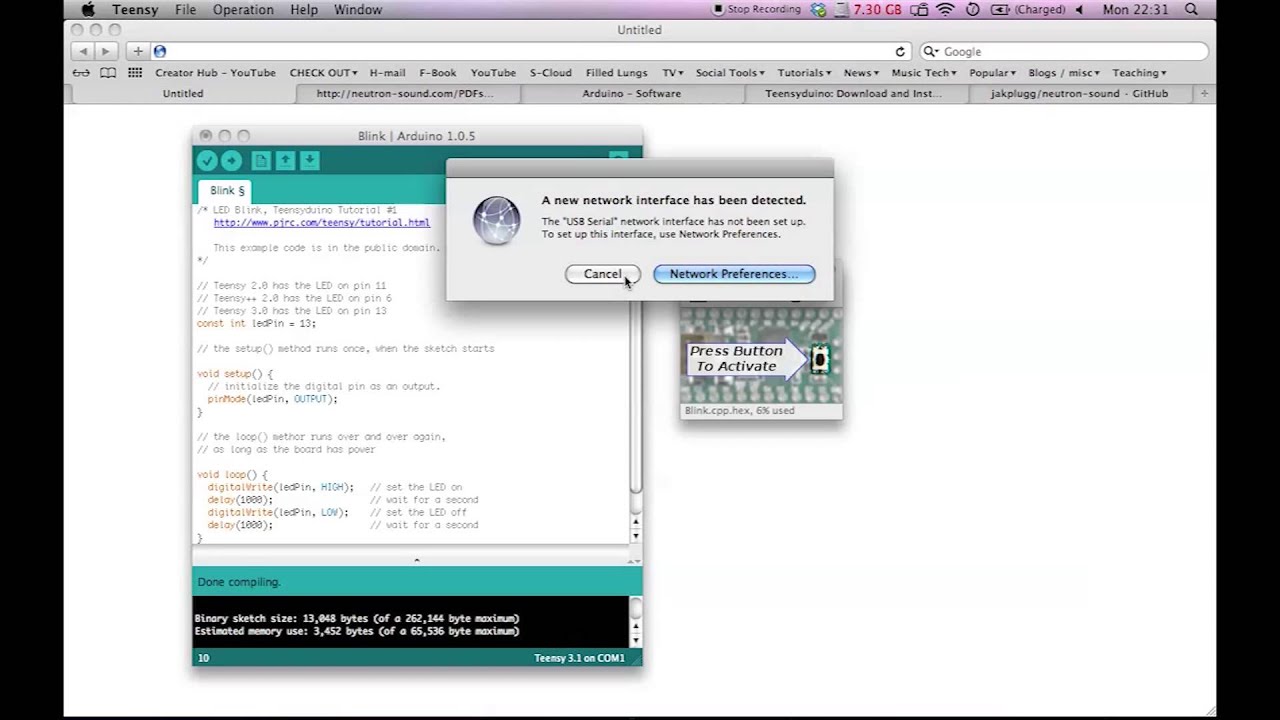The image size is (1280, 720).
Task: Open the Filled Lungs bookmark
Action: click(x=617, y=73)
